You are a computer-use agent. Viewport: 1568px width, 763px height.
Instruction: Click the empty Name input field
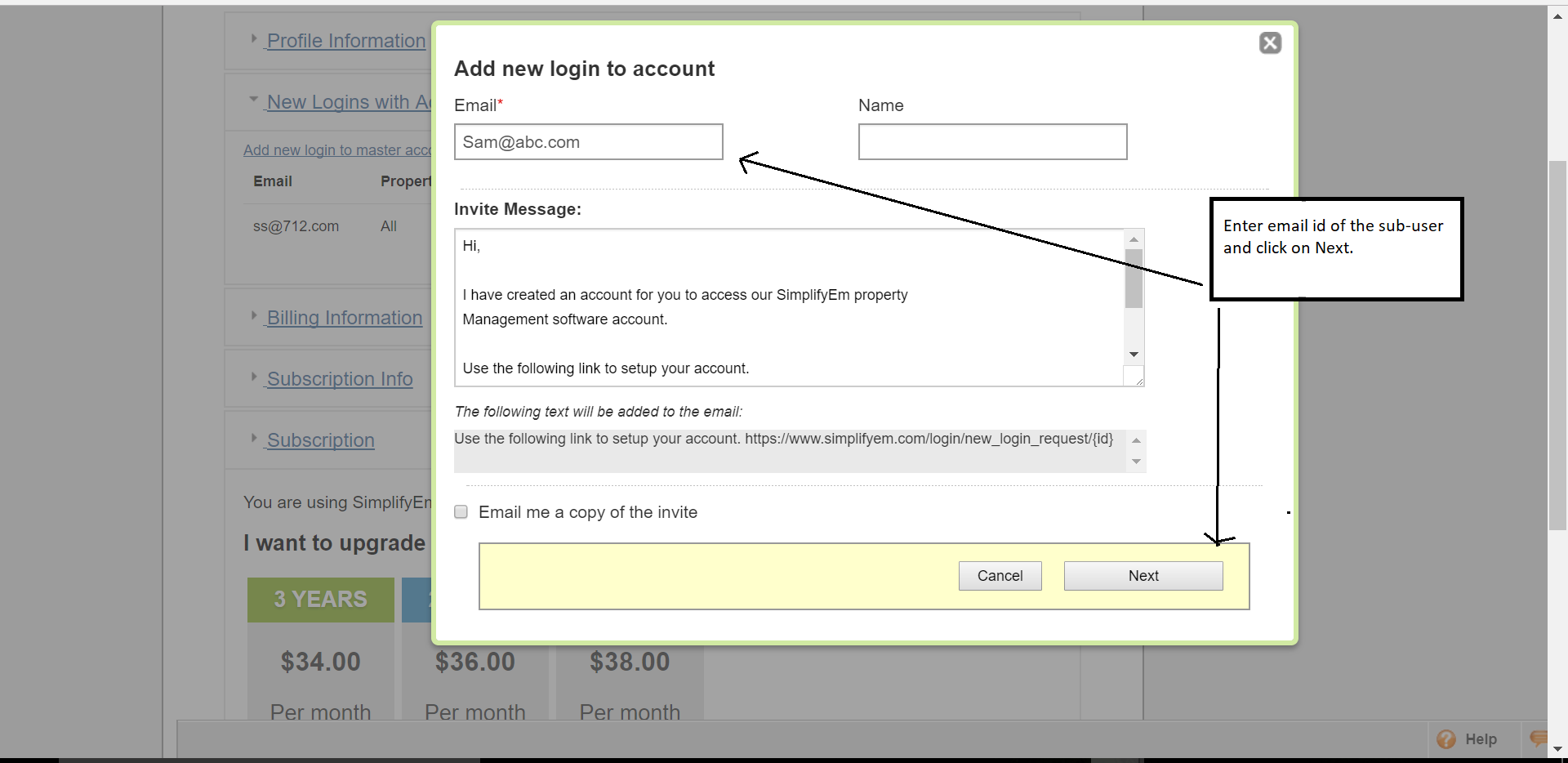tap(992, 141)
